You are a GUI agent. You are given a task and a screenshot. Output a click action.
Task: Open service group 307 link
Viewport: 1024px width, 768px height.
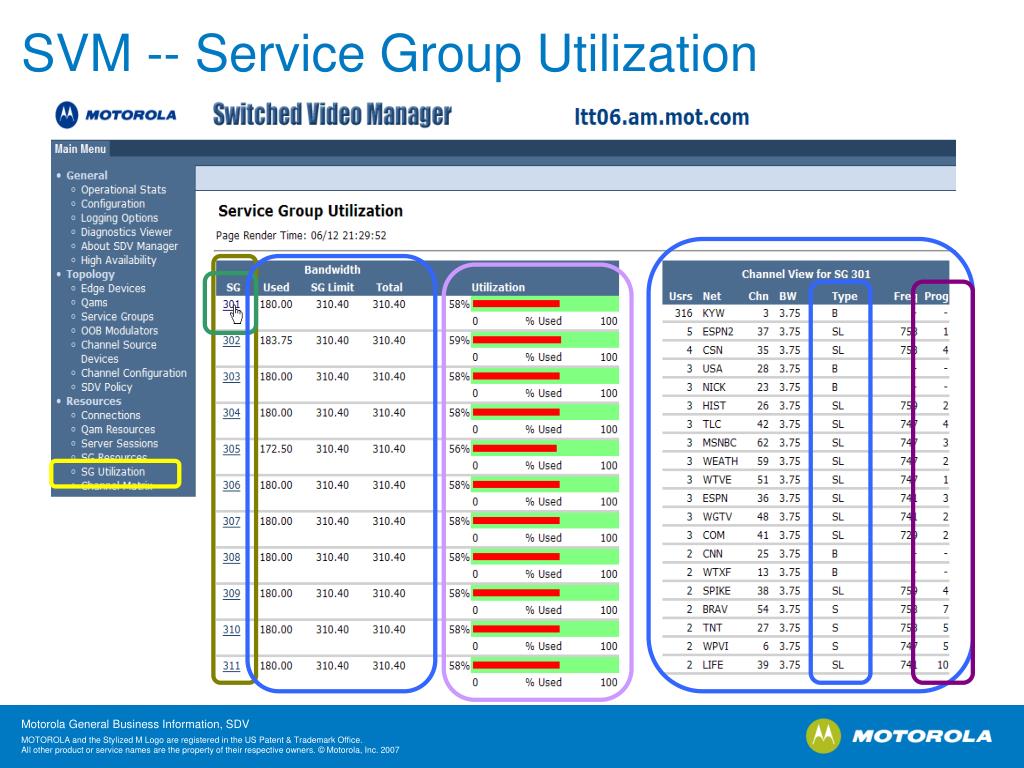(231, 521)
